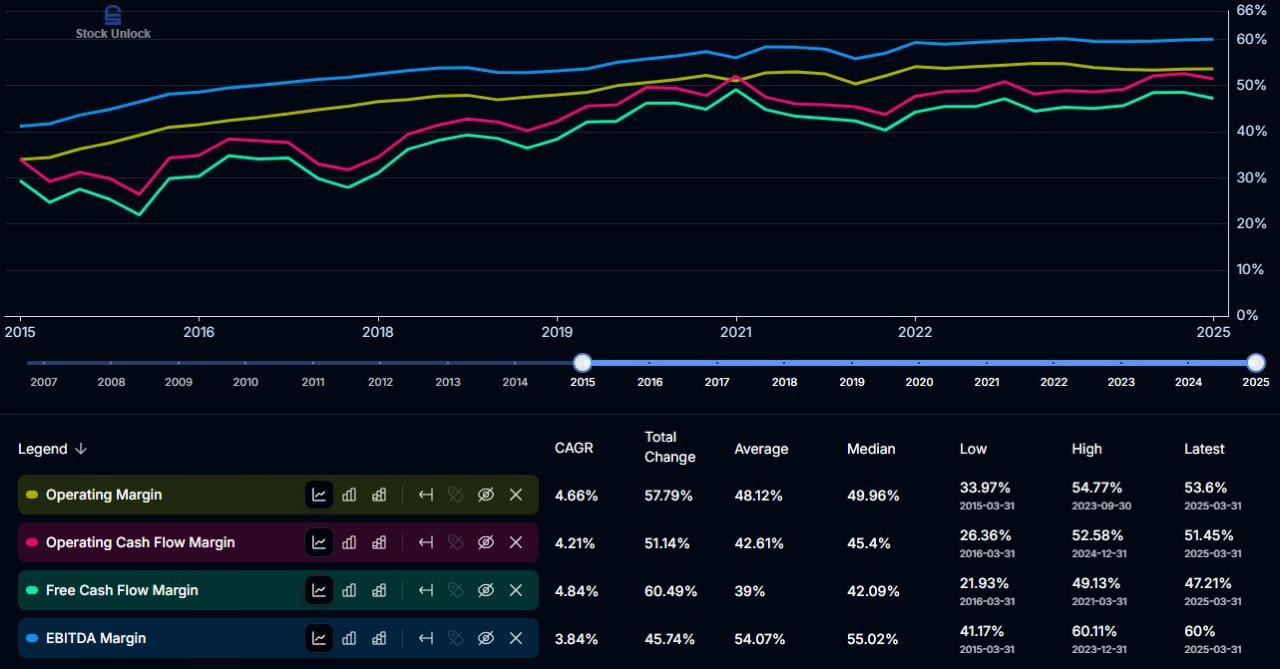Sort the Legend using the down arrow

coord(81,449)
